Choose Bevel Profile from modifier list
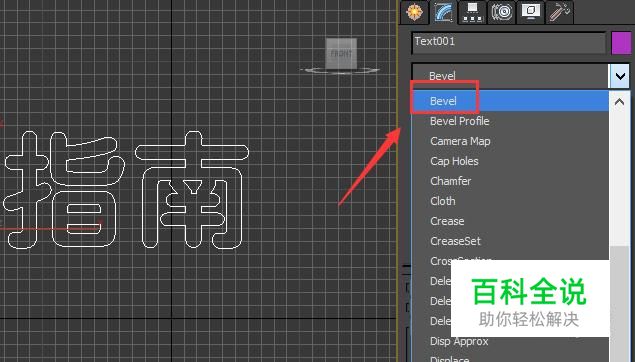Viewport: 635px width, 362px height. click(510, 121)
